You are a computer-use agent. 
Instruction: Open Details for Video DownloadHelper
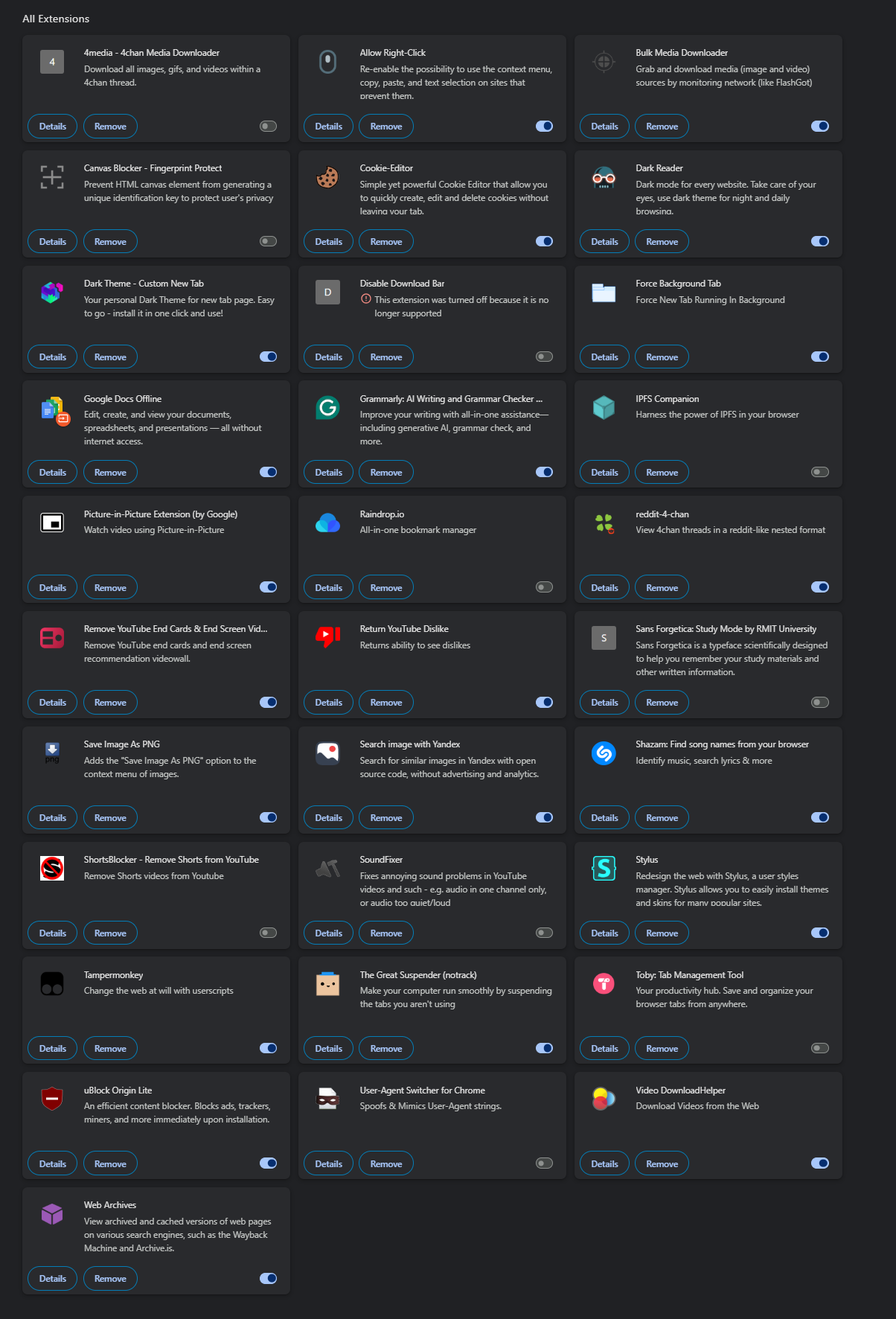[604, 1163]
